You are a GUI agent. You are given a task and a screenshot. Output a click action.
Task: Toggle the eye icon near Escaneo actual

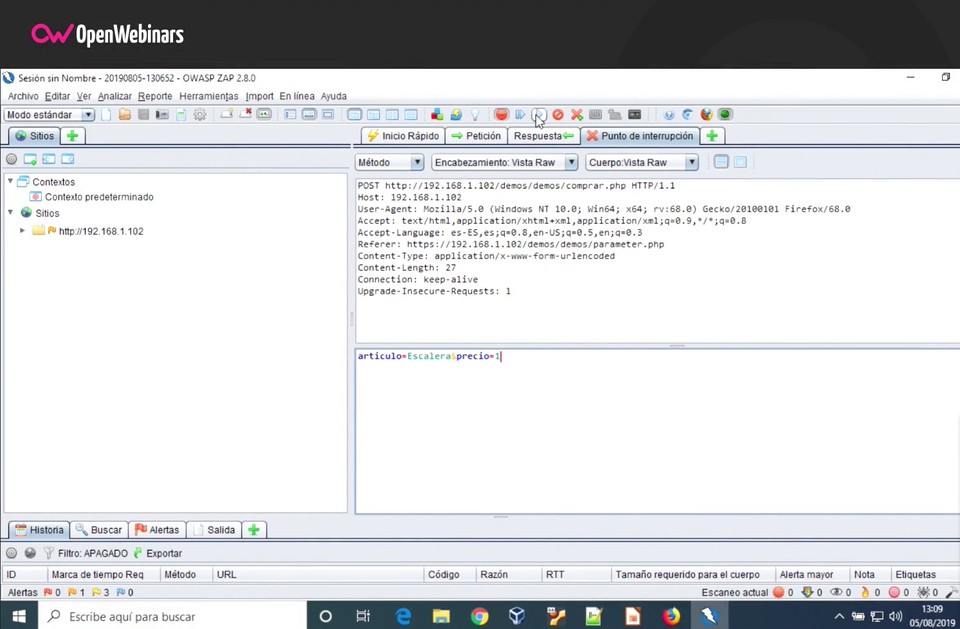[x=836, y=592]
